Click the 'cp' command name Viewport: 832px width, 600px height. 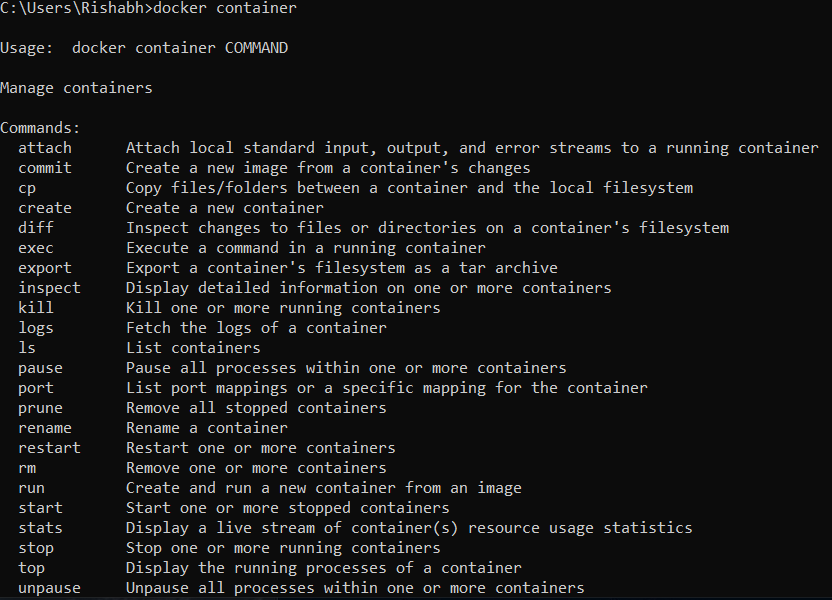point(27,188)
